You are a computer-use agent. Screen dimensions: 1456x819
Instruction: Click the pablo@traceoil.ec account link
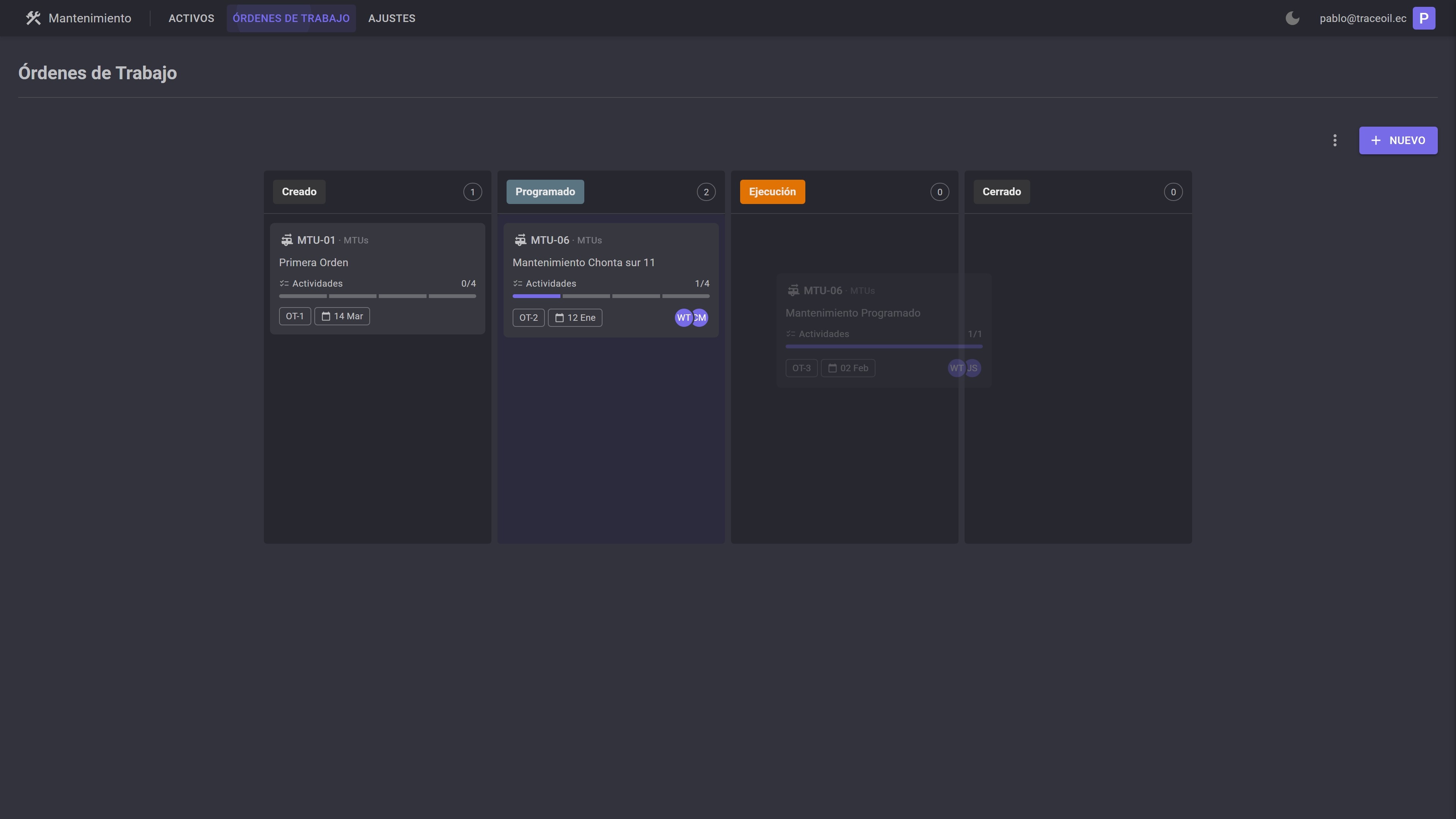tap(1363, 17)
